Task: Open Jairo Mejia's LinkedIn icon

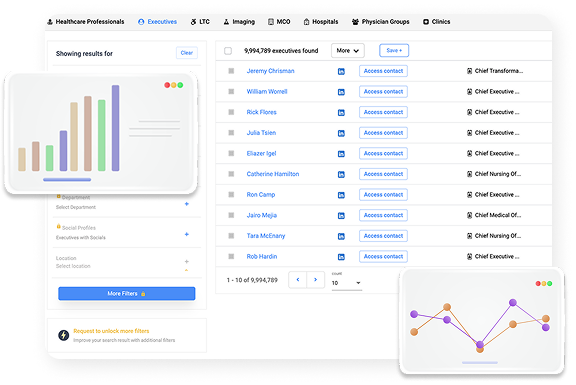Action: [x=341, y=215]
